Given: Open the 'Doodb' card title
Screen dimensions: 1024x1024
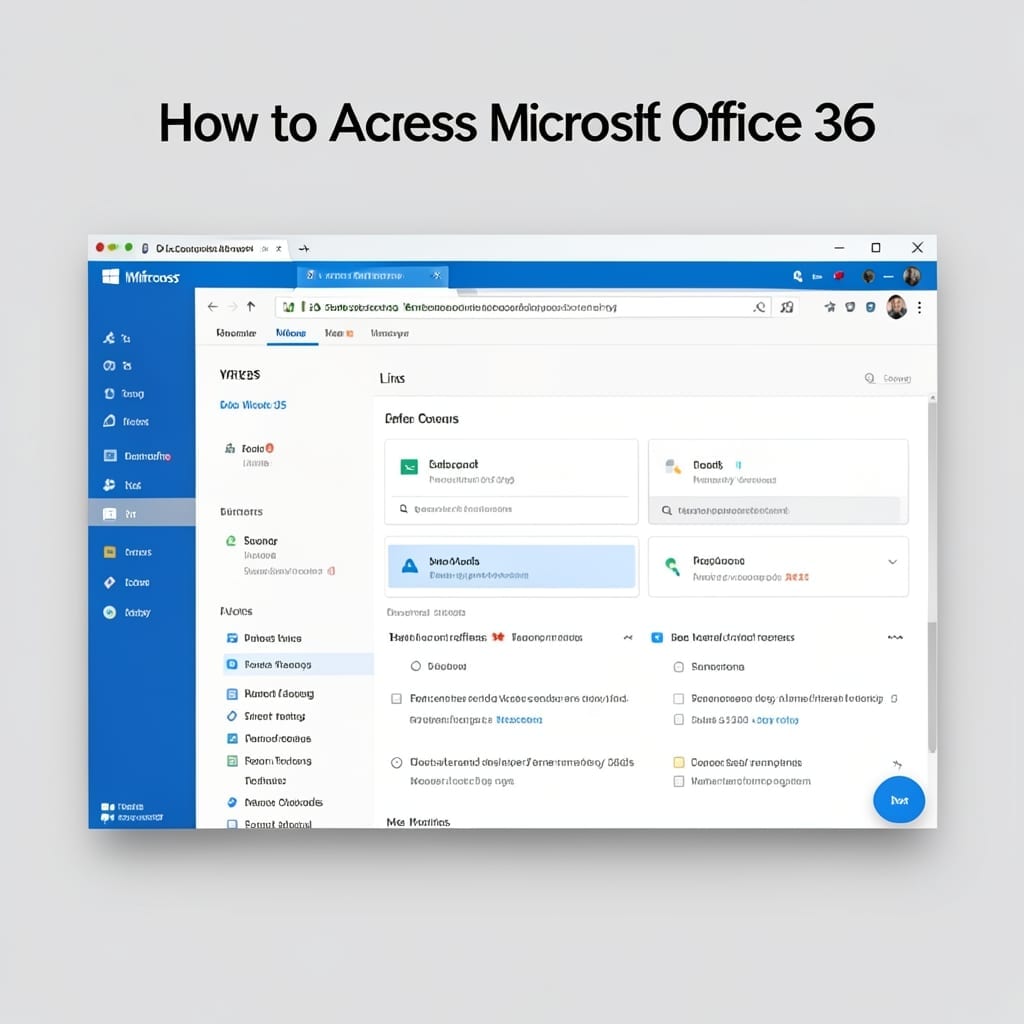Looking at the screenshot, I should click(x=707, y=465).
